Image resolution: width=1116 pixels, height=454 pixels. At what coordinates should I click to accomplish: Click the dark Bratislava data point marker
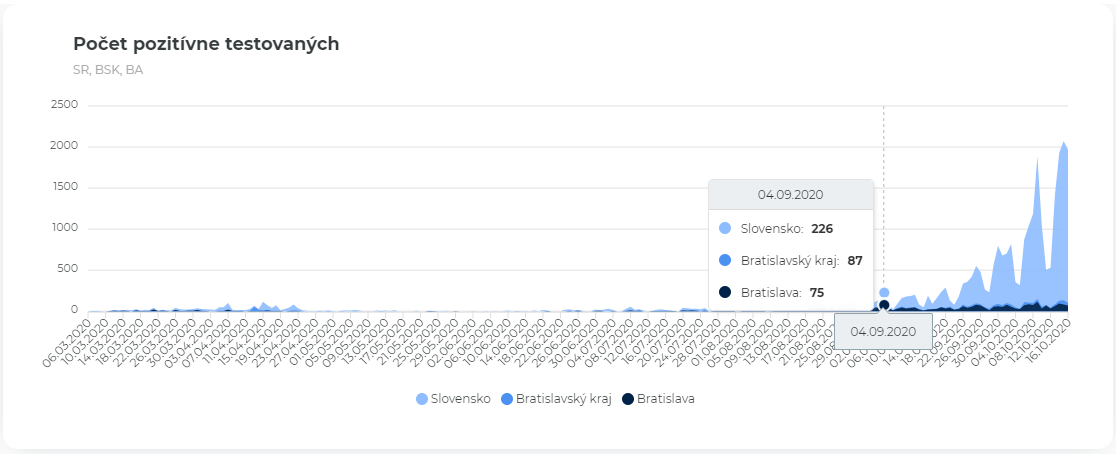point(884,305)
